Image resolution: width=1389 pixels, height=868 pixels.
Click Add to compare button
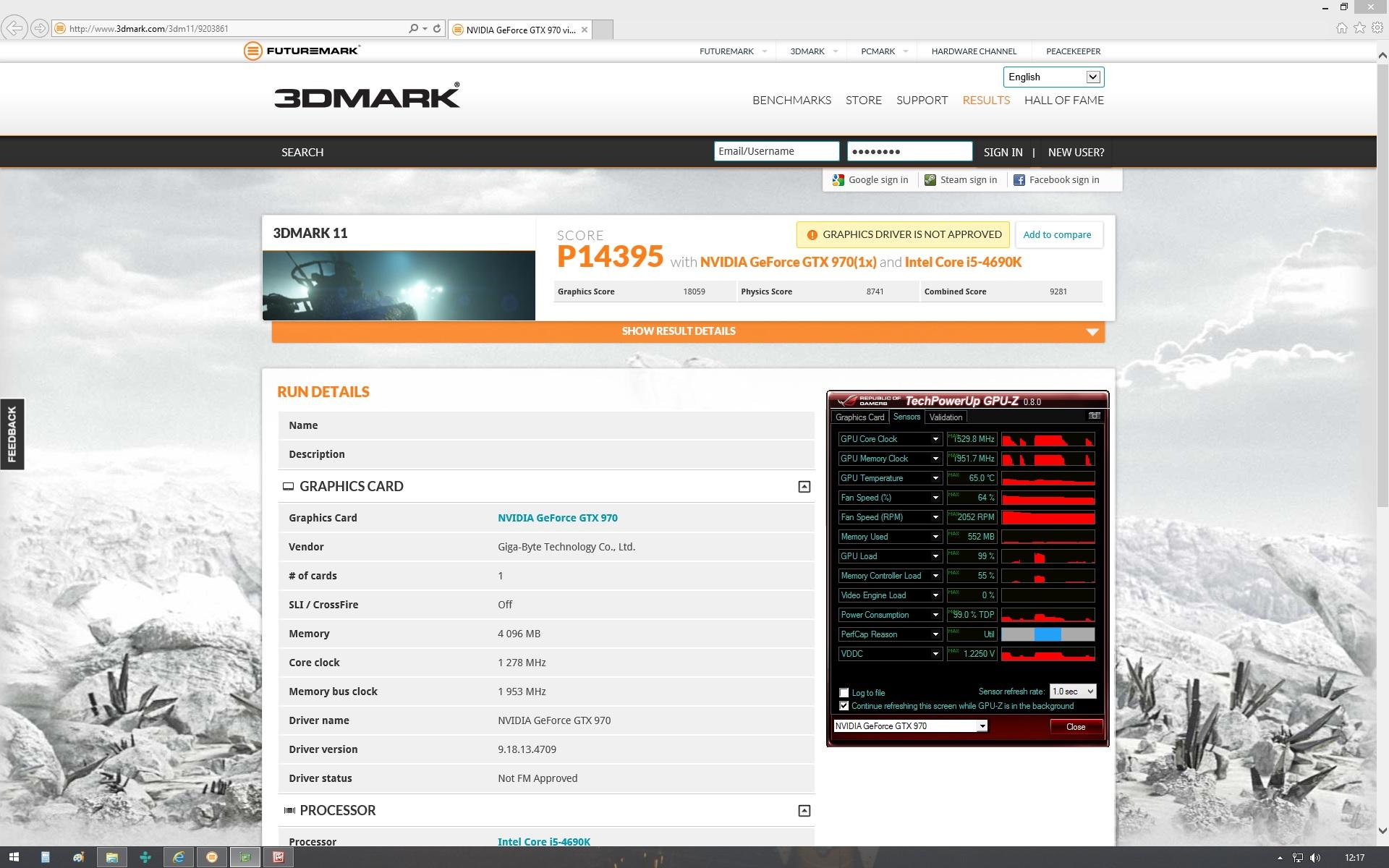[1056, 234]
